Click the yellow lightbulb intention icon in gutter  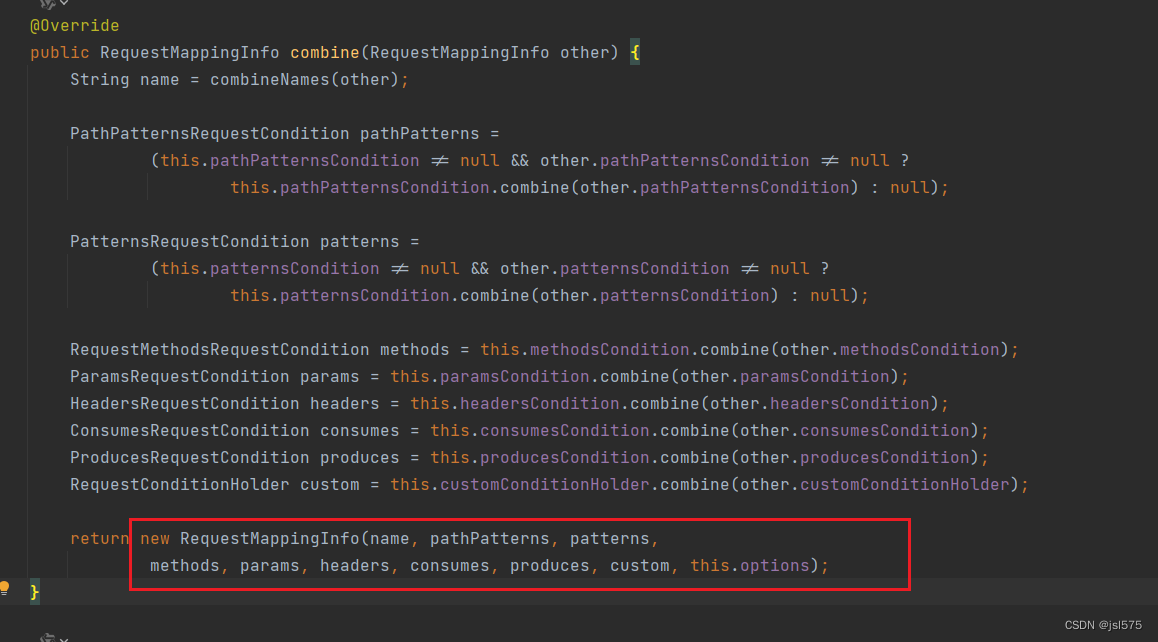pyautogui.click(x=6, y=590)
